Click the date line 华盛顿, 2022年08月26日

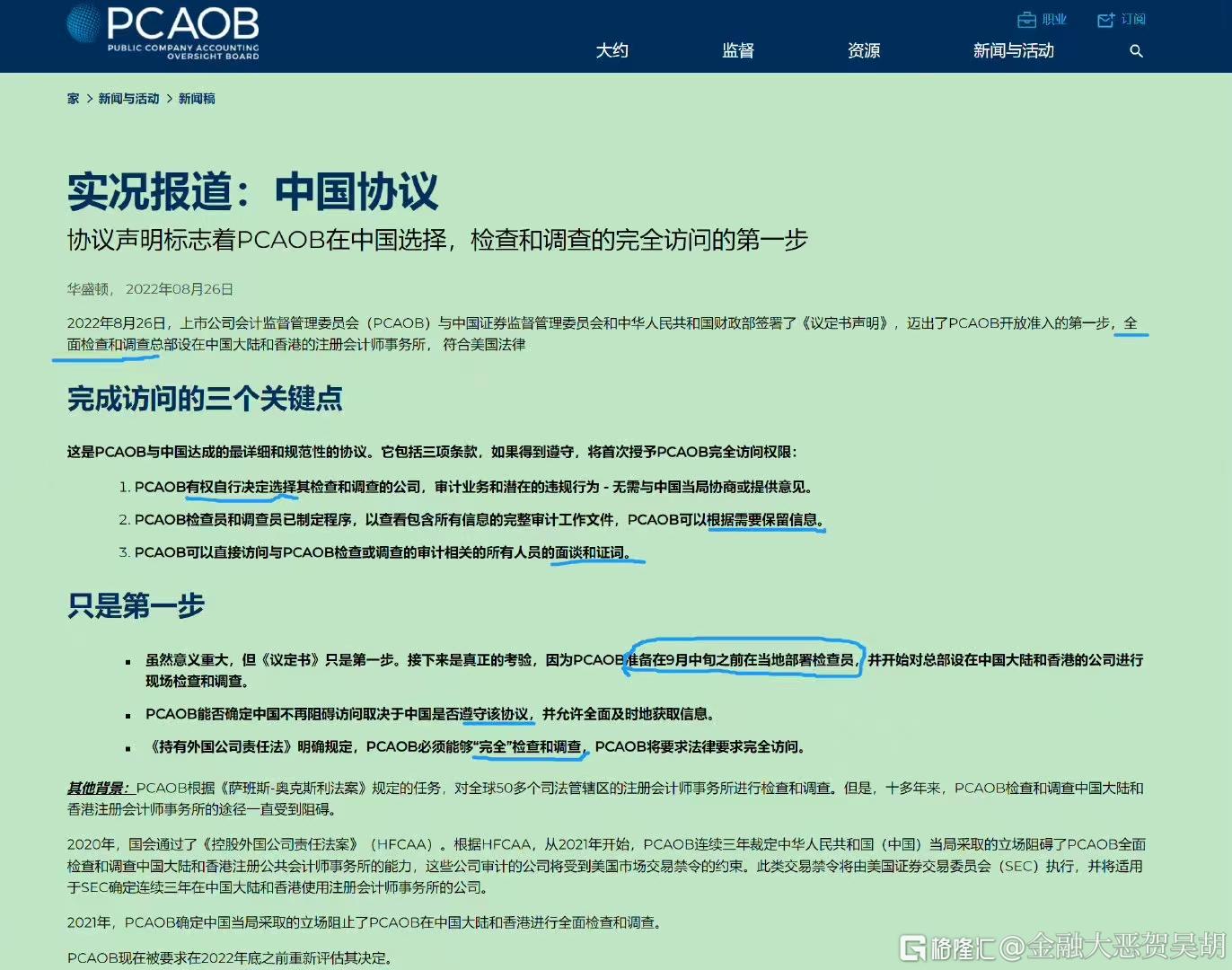click(x=150, y=289)
